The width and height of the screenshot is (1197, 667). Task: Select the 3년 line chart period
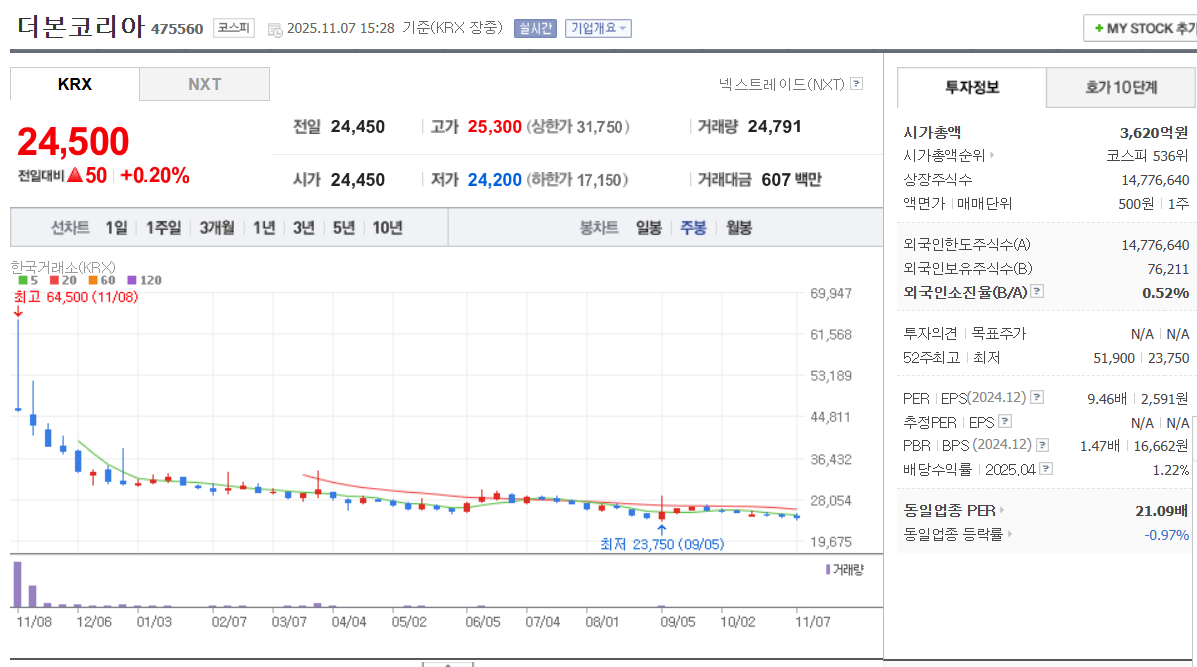[304, 227]
